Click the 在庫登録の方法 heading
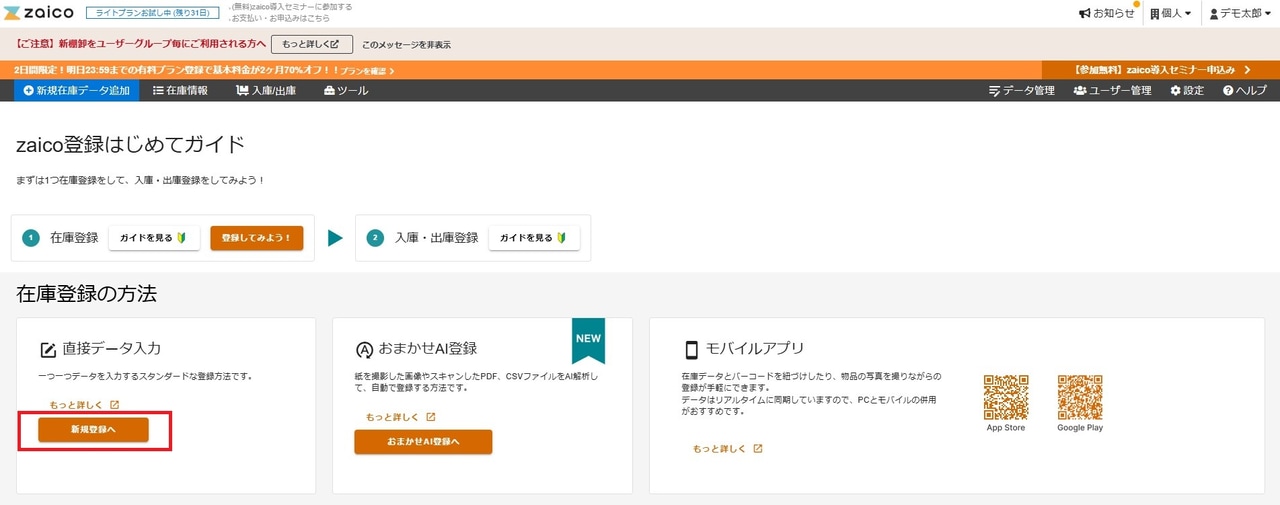This screenshot has height=505, width=1280. pyautogui.click(x=87, y=294)
